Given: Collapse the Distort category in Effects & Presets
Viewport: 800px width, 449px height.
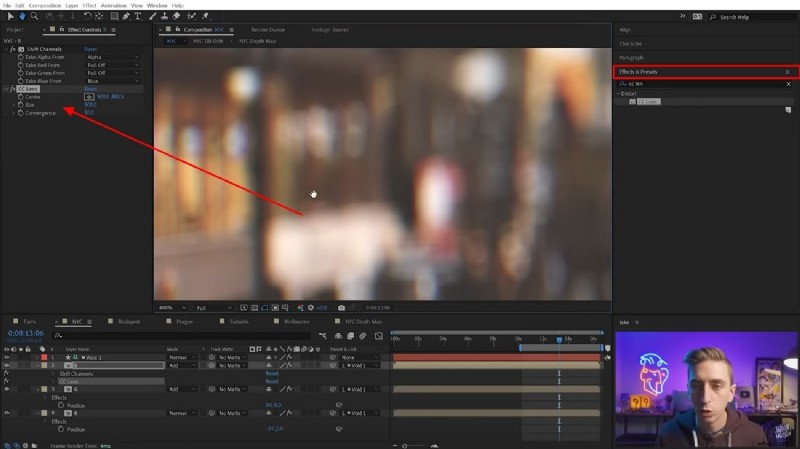Looking at the screenshot, I should click(618, 94).
